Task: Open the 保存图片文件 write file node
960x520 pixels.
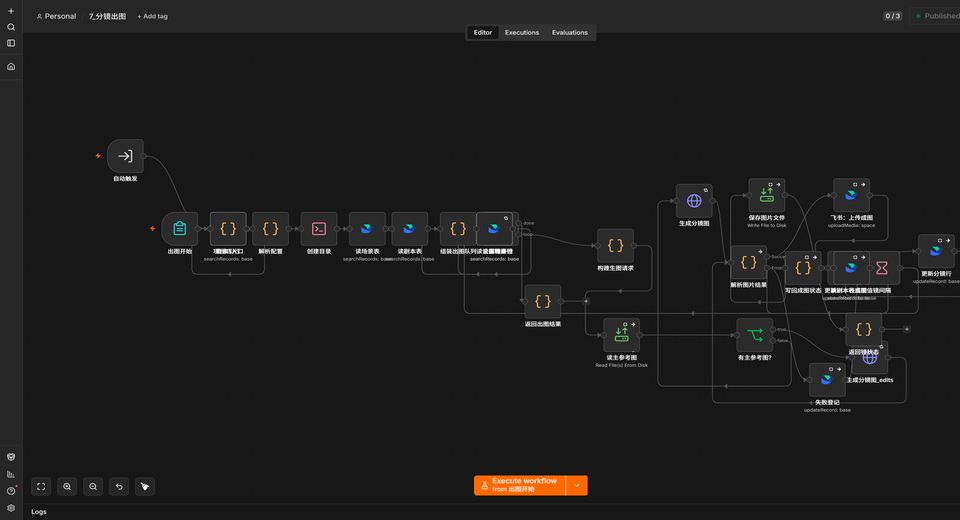Action: click(767, 195)
